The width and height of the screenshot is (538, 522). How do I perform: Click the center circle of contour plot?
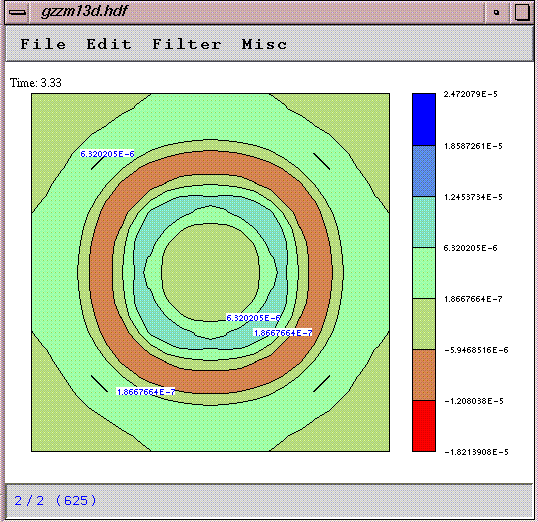point(210,272)
